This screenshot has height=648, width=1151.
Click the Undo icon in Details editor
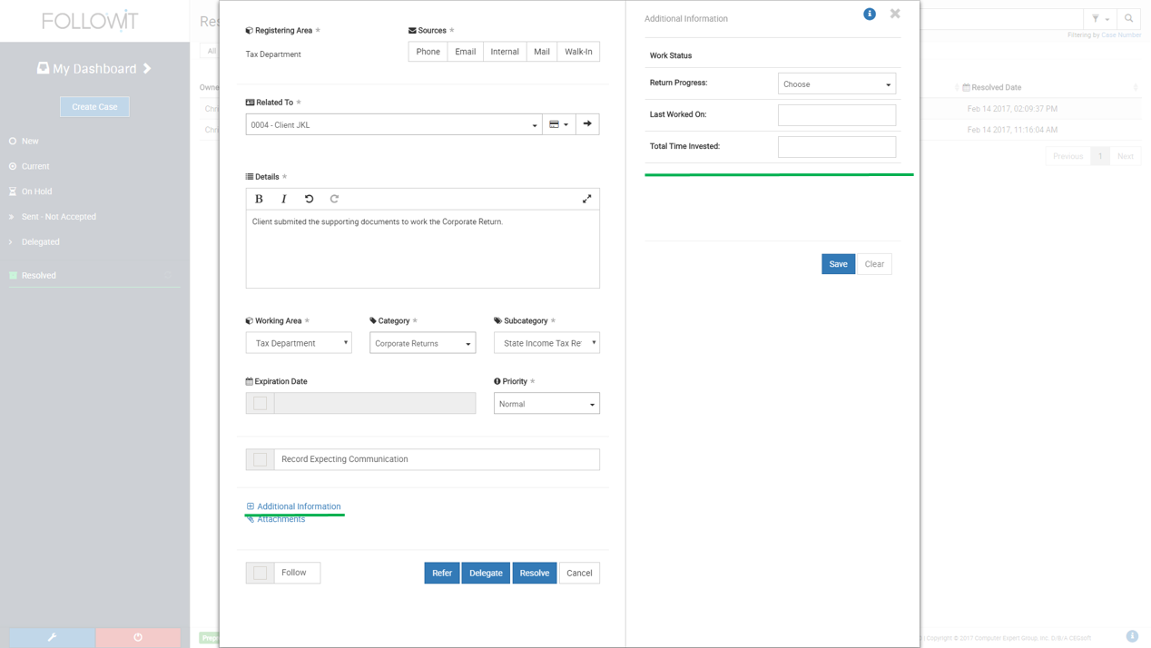pyautogui.click(x=309, y=199)
